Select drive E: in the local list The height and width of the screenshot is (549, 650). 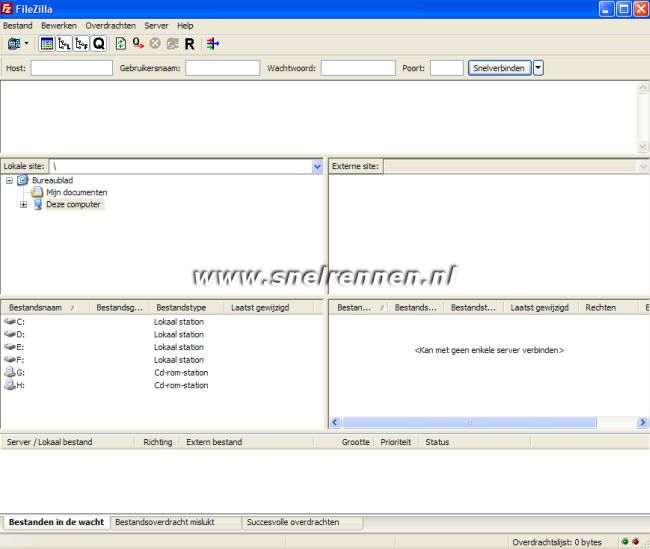15,347
